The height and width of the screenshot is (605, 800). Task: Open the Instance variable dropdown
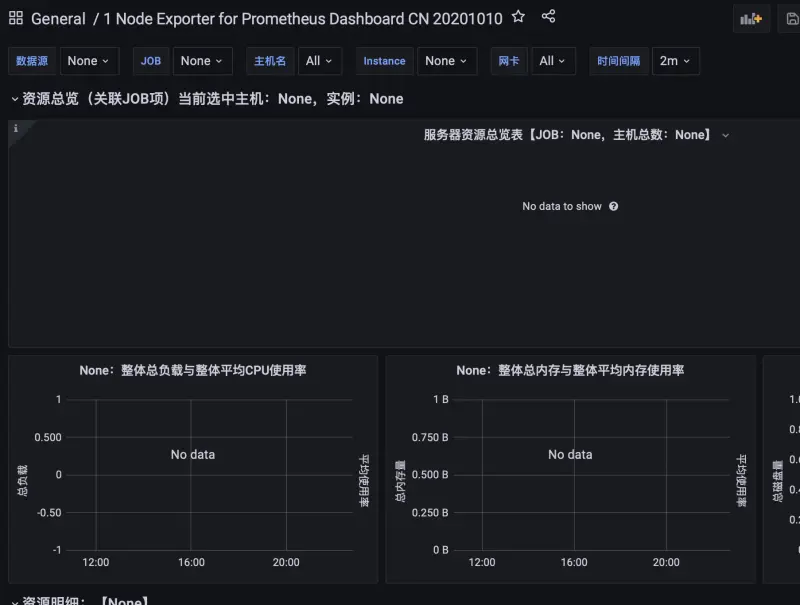click(x=446, y=61)
